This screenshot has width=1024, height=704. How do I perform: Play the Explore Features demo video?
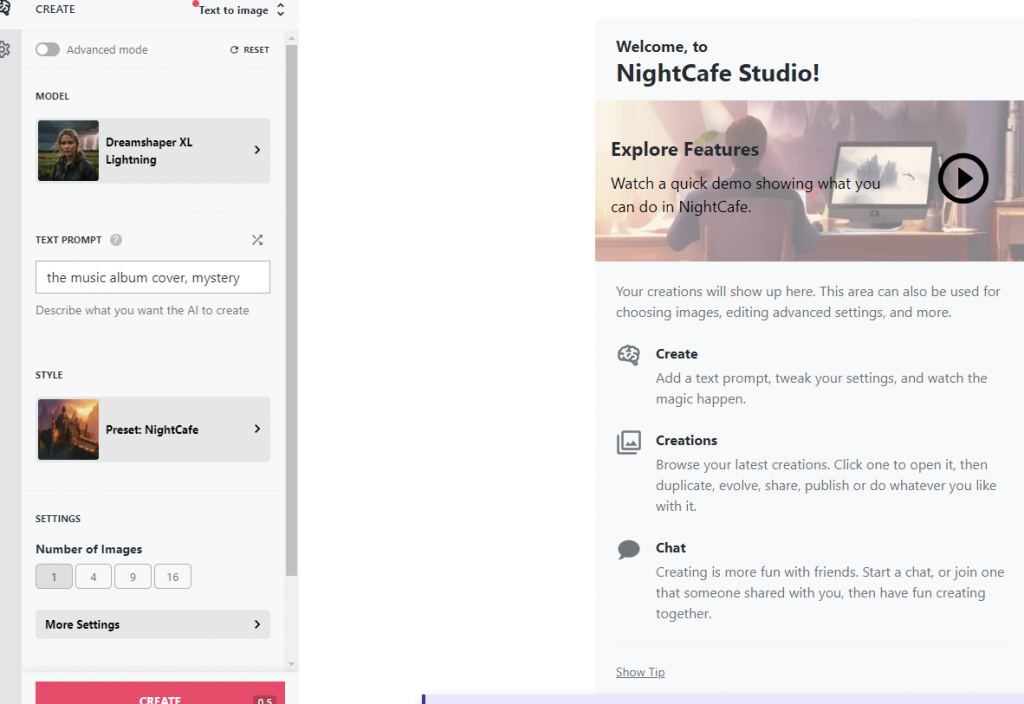962,179
